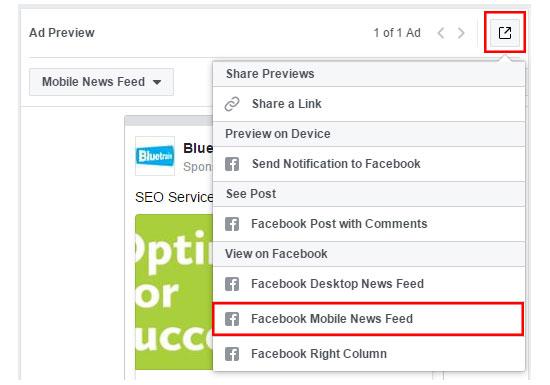Click the green ad image

[x=174, y=292]
